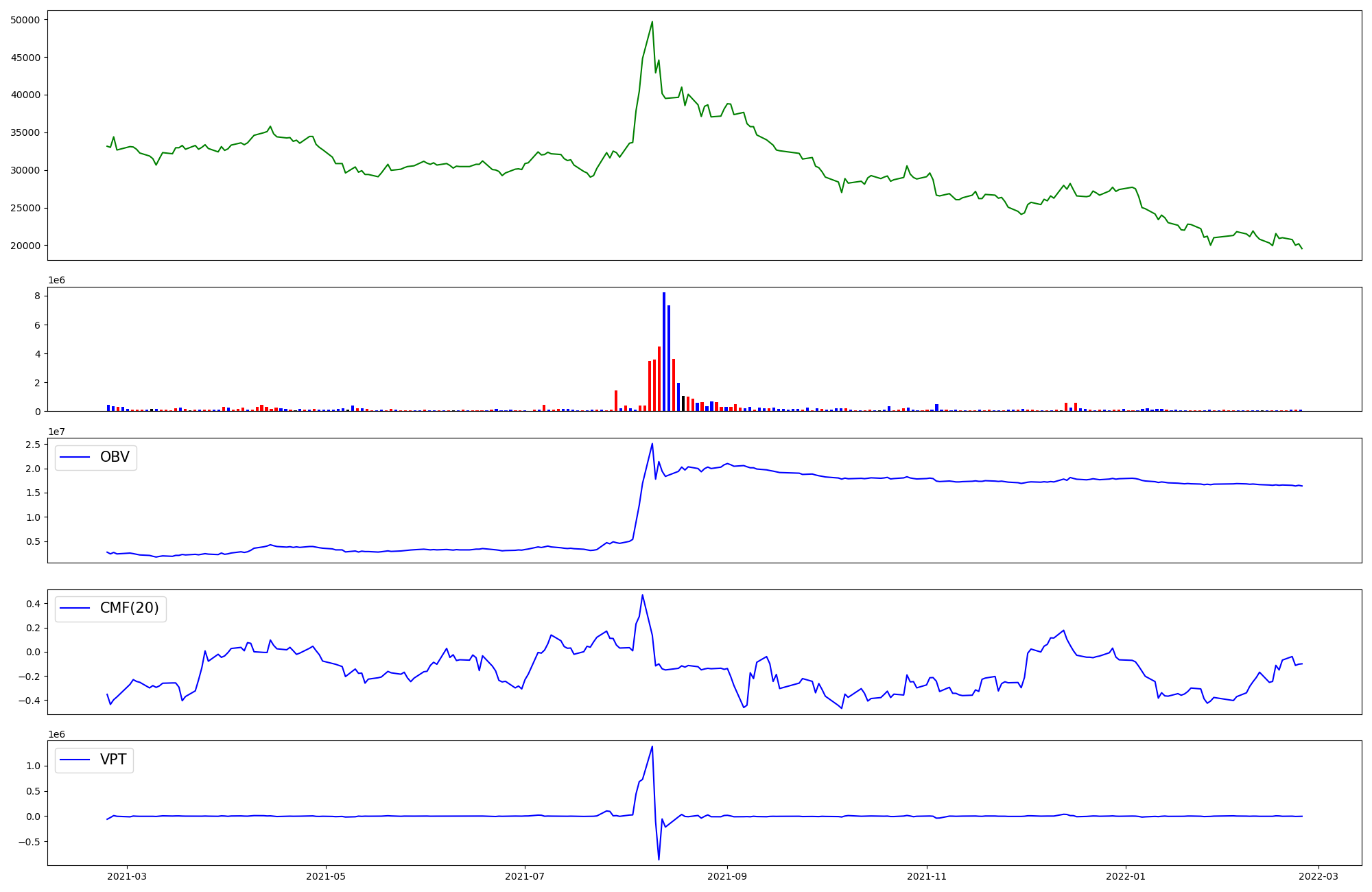Screen dimensions: 1372x892
Task: Click the tallest blue volume bar
Action: (x=664, y=350)
